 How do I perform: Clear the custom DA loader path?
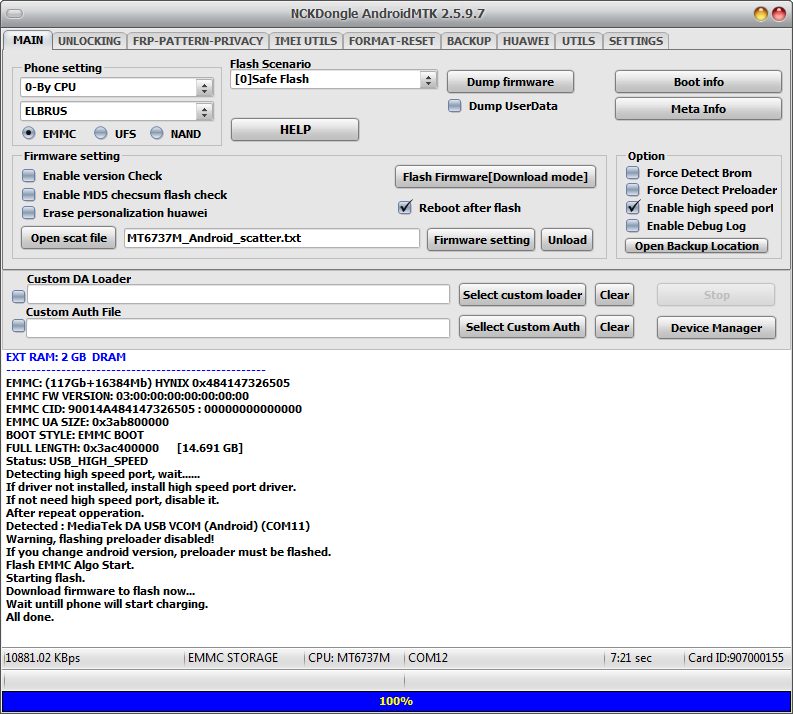(614, 295)
